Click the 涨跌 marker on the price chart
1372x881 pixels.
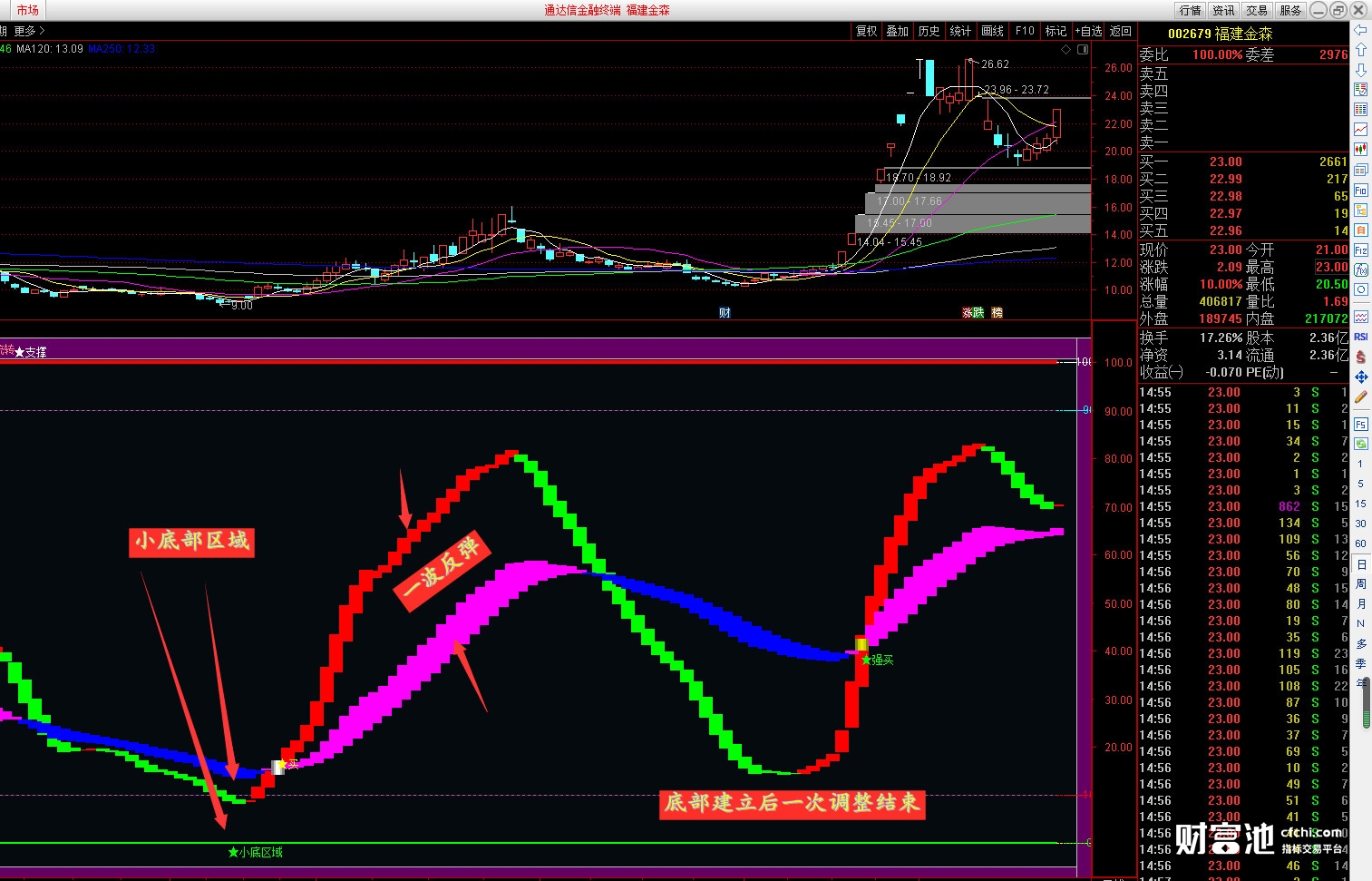click(973, 313)
